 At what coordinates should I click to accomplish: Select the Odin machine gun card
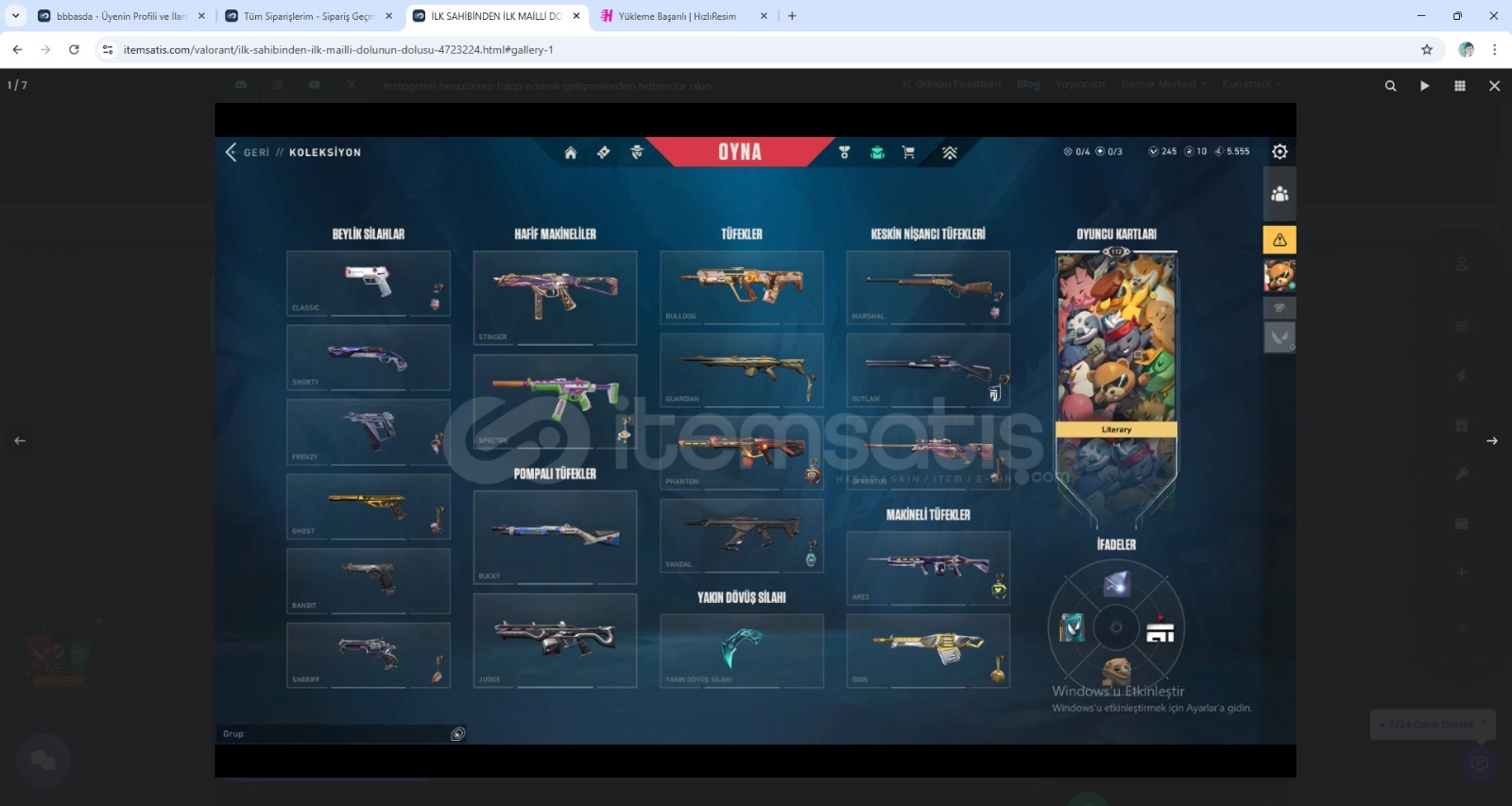[929, 651]
